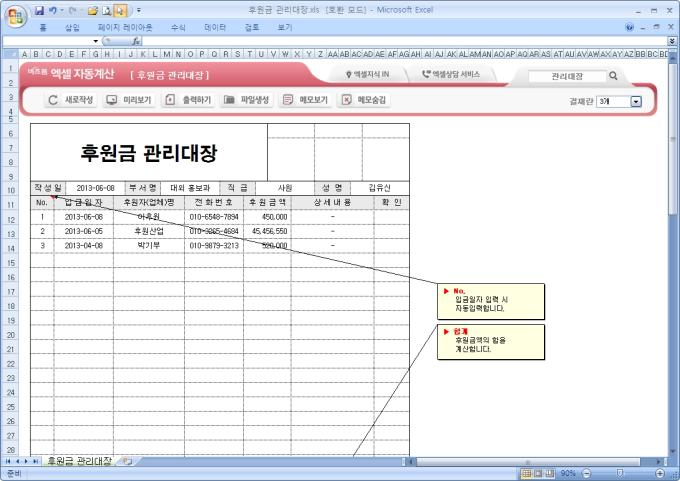Select the date cell 2013-06-08 beside 작성일
The image size is (680, 481).
pos(95,188)
